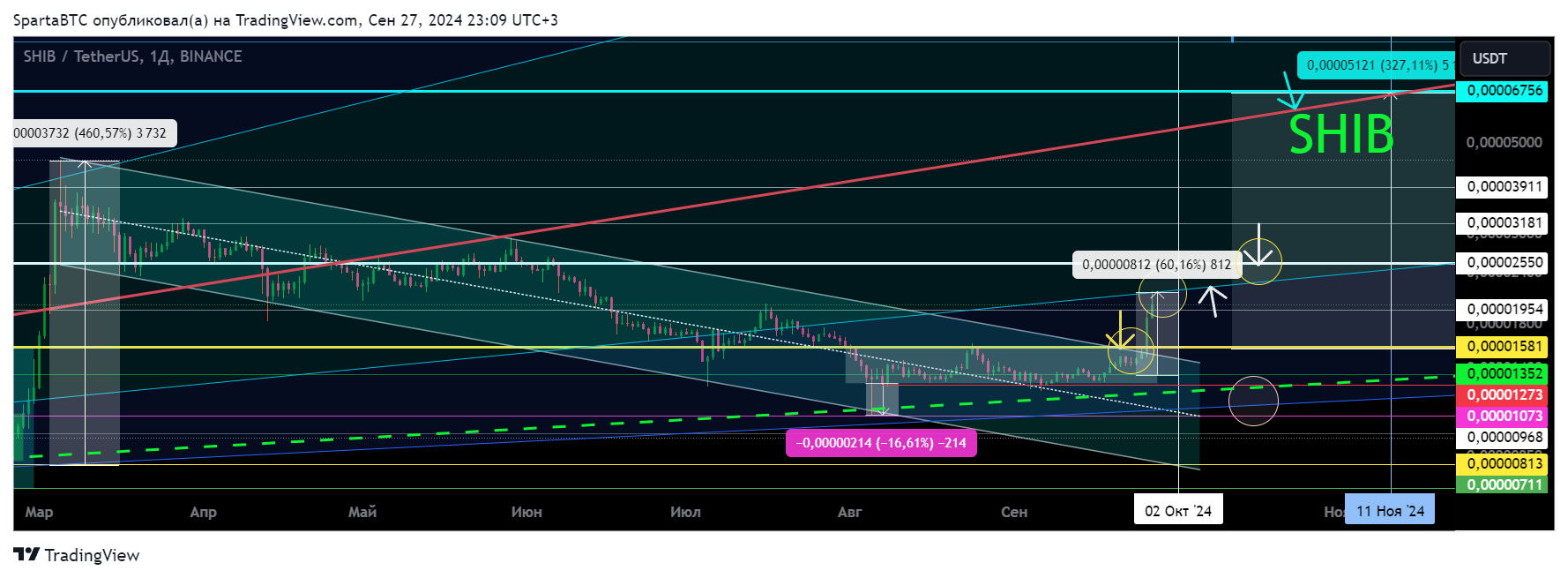Select the cyan 0,00006756 price label
This screenshot has height=578, width=1568.
coord(1502,91)
